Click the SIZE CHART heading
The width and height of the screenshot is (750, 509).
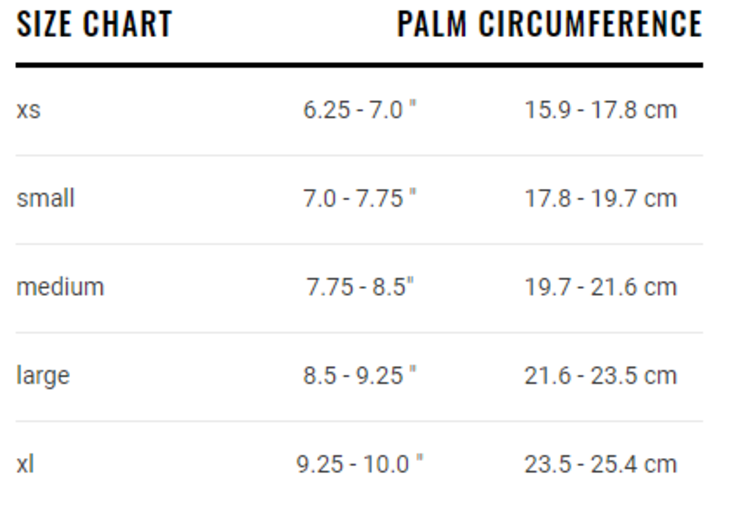(94, 24)
